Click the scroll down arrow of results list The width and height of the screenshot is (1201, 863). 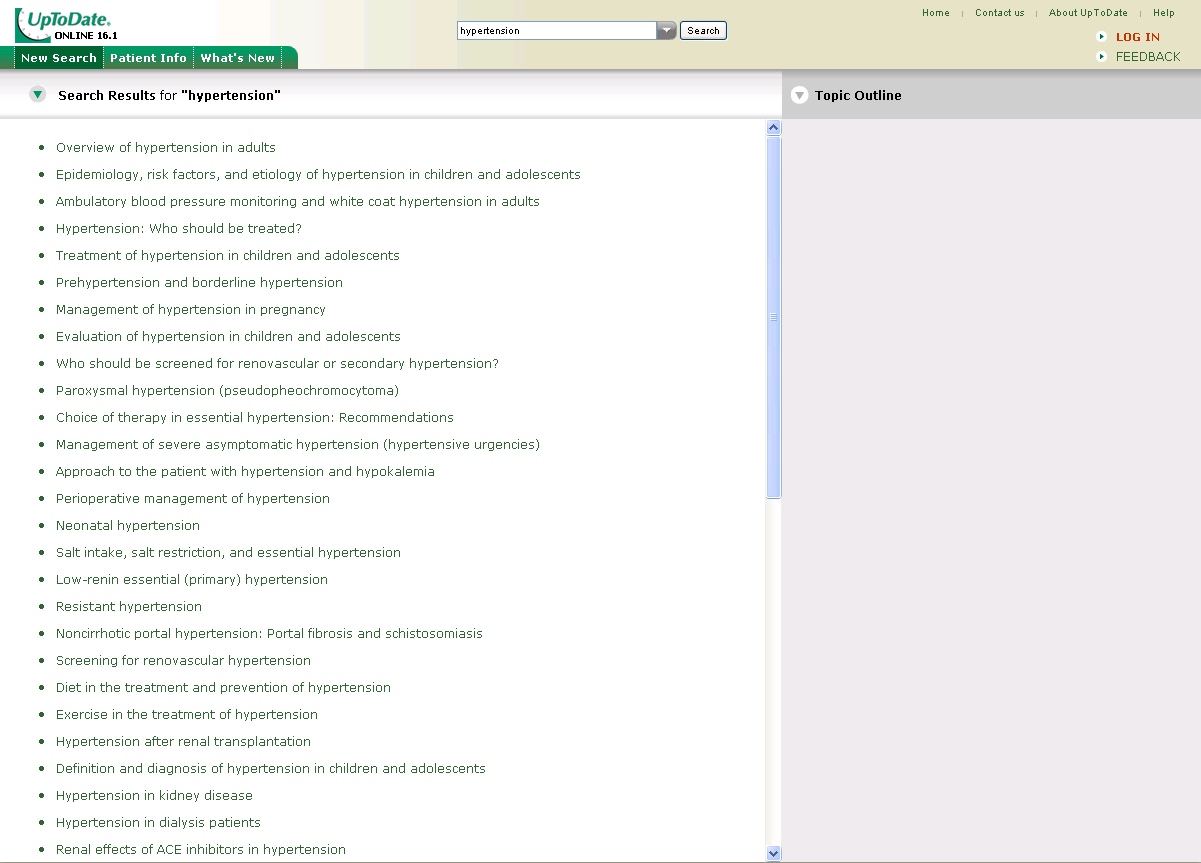(773, 853)
